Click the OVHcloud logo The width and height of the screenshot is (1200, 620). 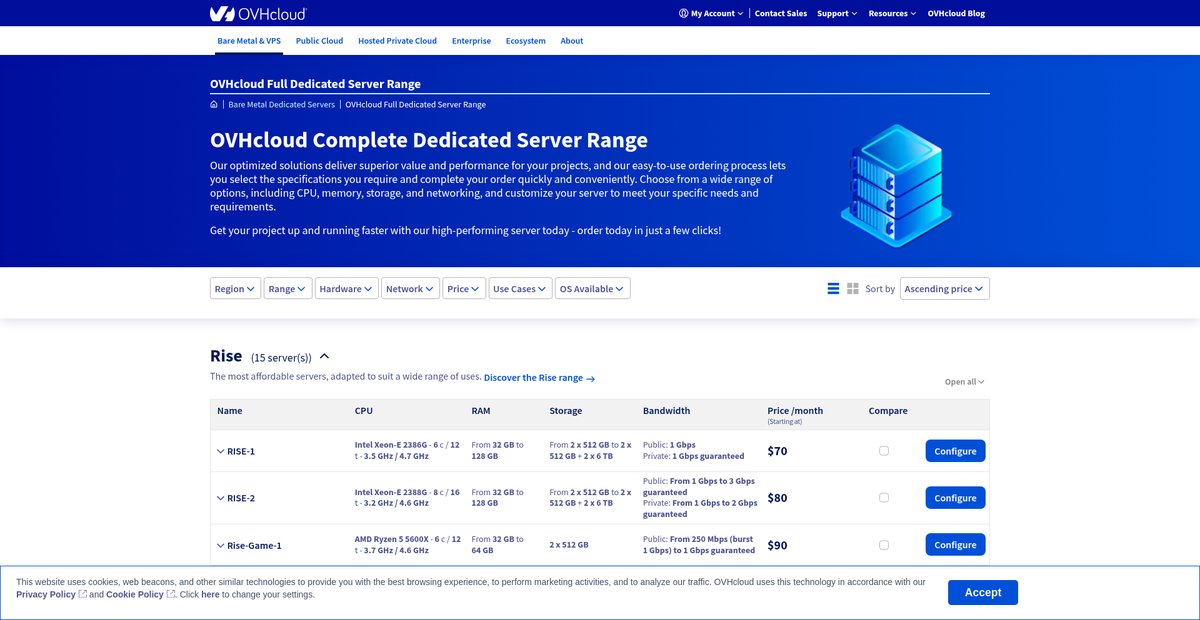[258, 13]
